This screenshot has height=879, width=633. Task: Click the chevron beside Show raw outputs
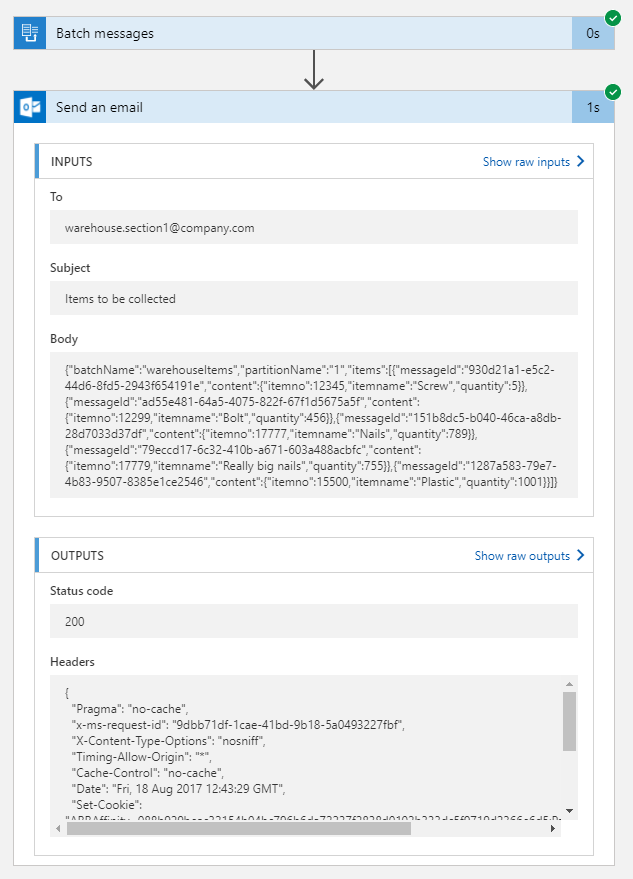[580, 556]
